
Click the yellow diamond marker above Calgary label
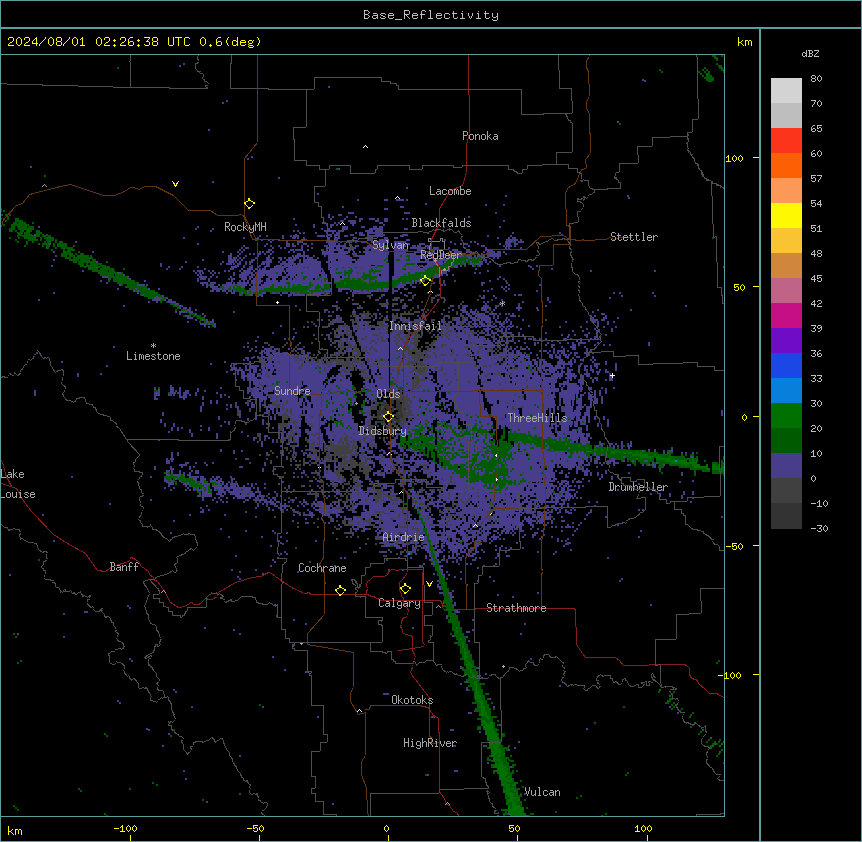coord(405,589)
